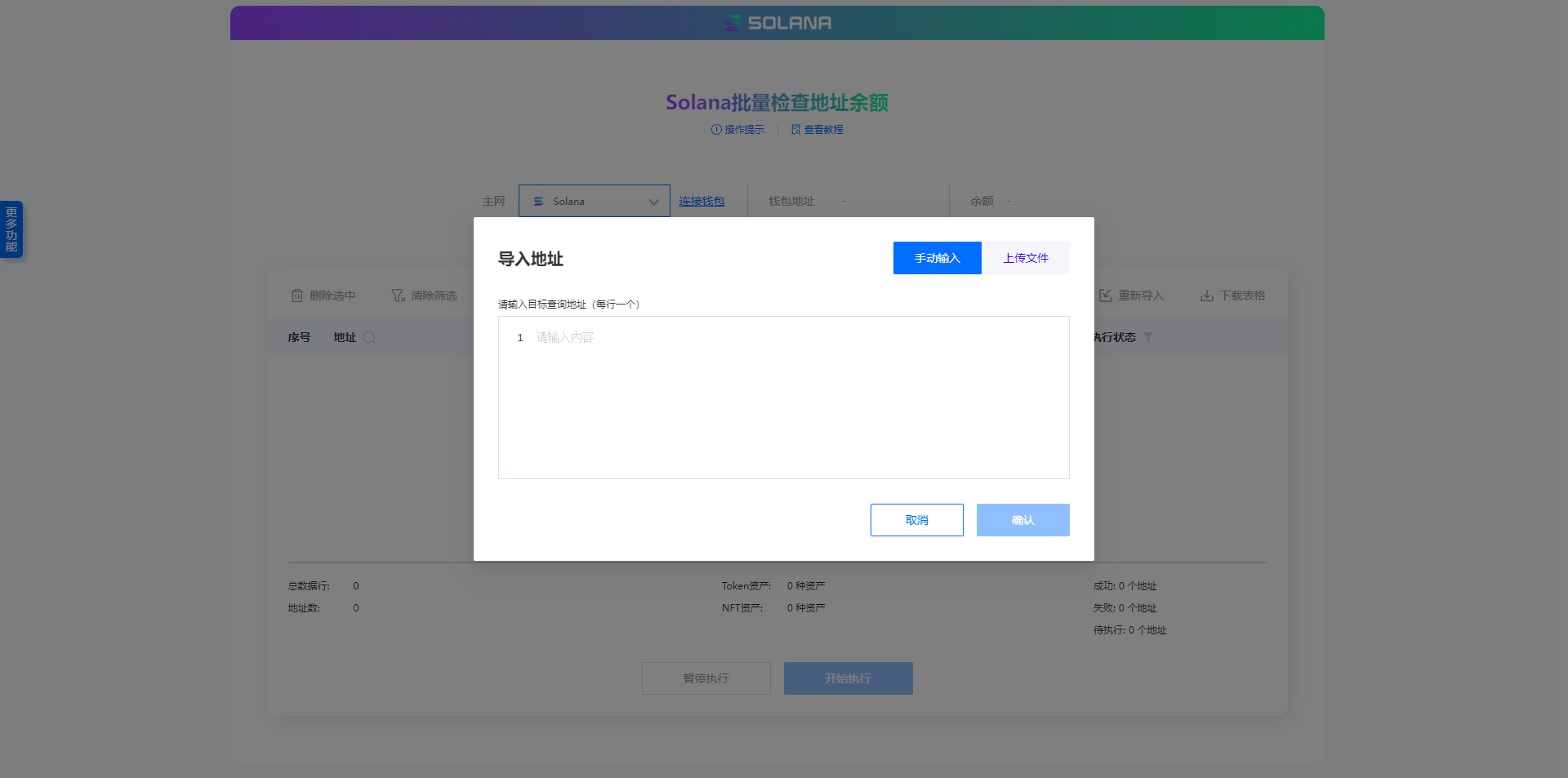
Task: Click the NFT资产 label
Action: pyautogui.click(x=742, y=608)
